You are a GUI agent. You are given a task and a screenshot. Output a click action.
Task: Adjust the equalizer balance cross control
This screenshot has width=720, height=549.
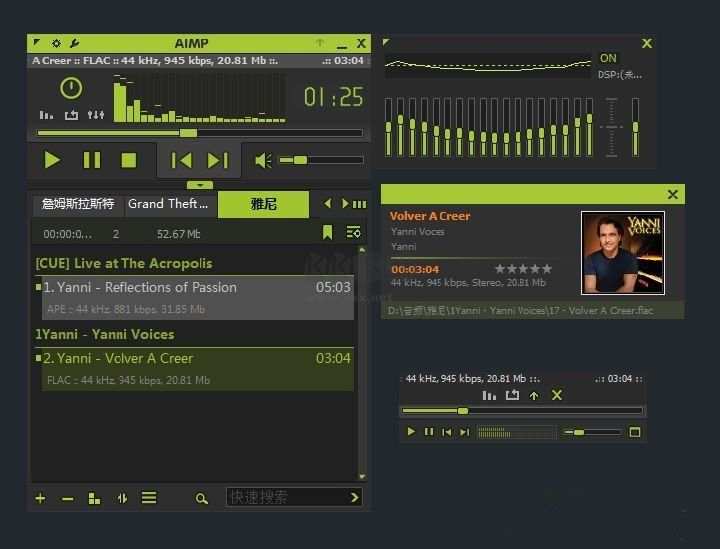pyautogui.click(x=611, y=127)
